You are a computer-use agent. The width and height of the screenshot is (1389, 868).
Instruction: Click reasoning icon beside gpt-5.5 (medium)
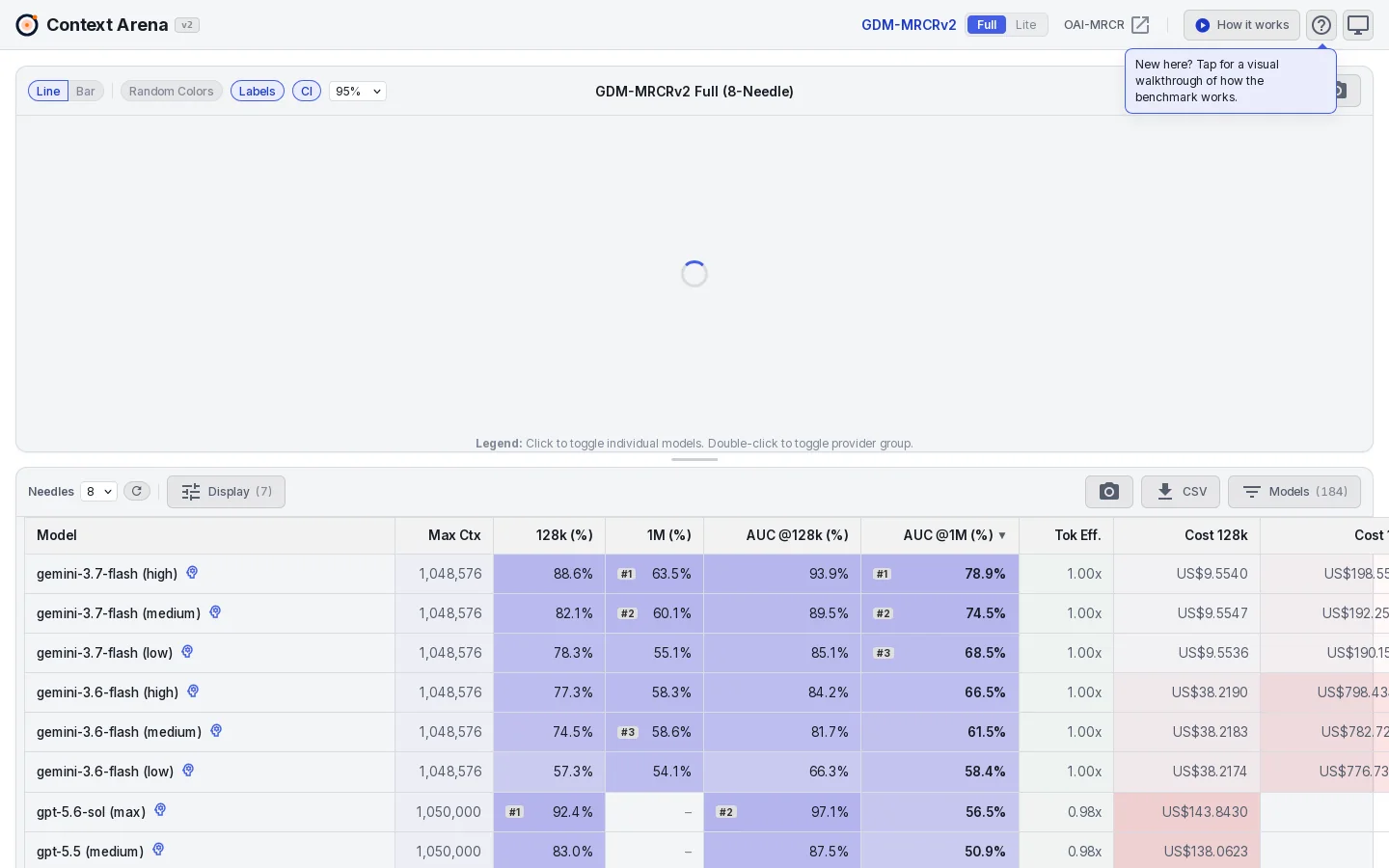[158, 850]
